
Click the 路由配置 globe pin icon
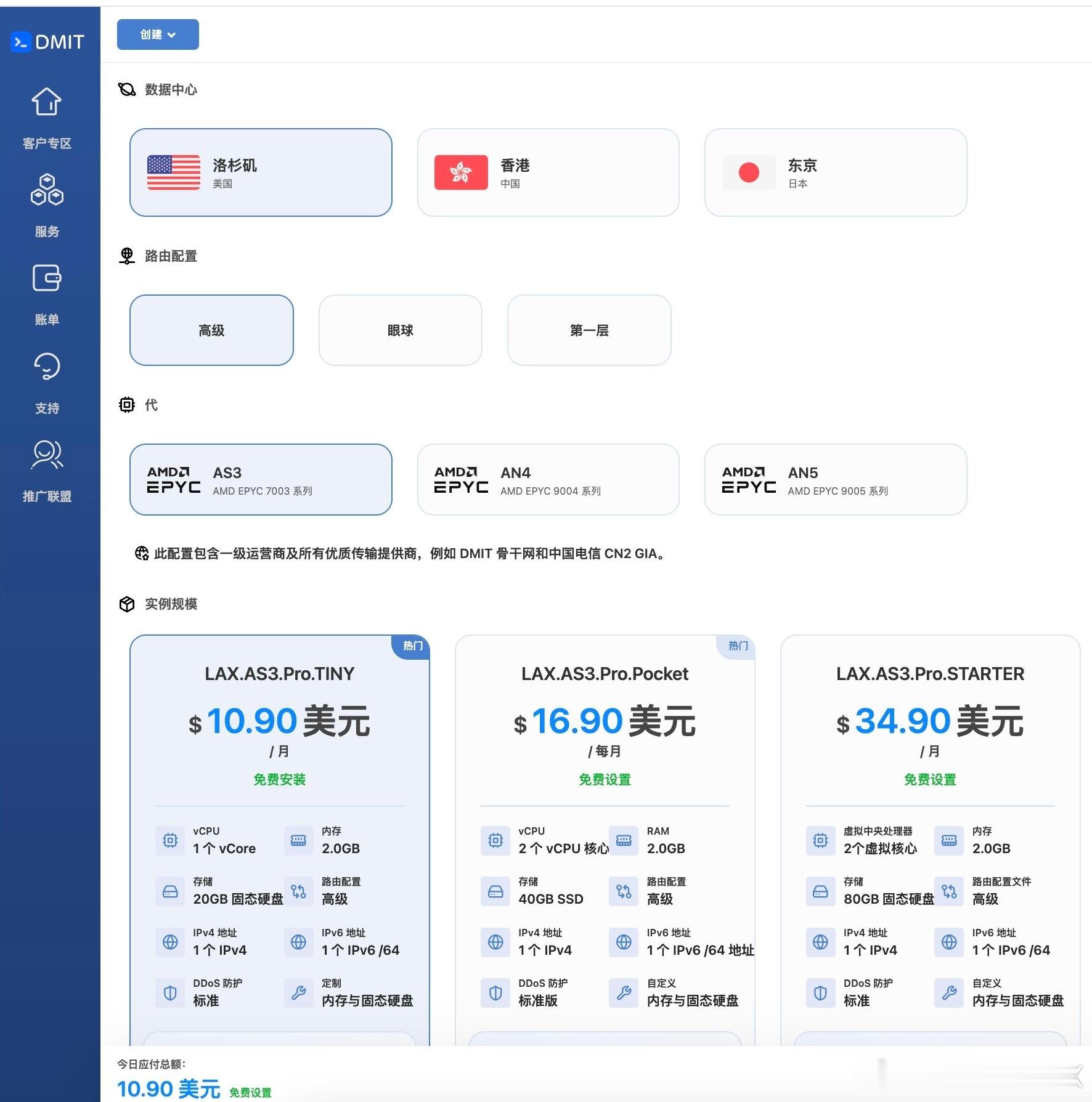[x=127, y=256]
